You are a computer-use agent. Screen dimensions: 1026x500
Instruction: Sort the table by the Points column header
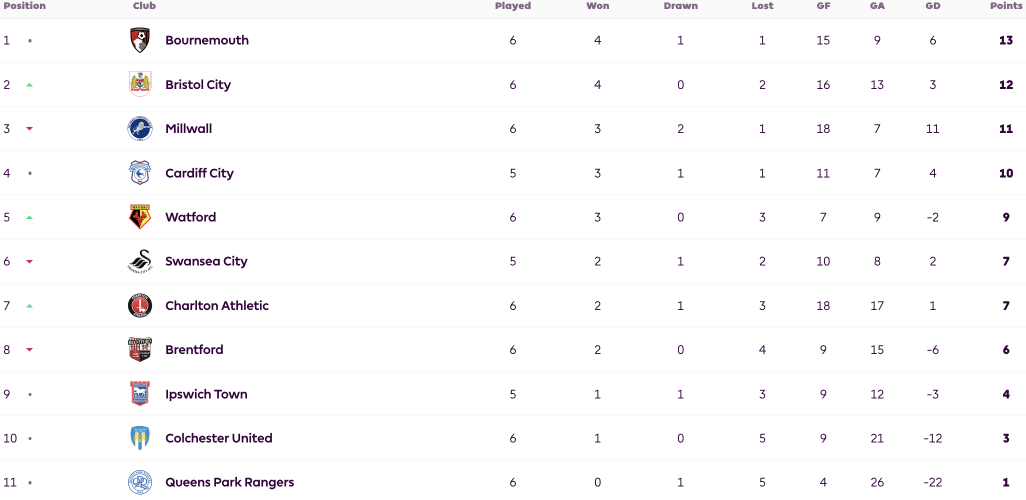point(1007,6)
